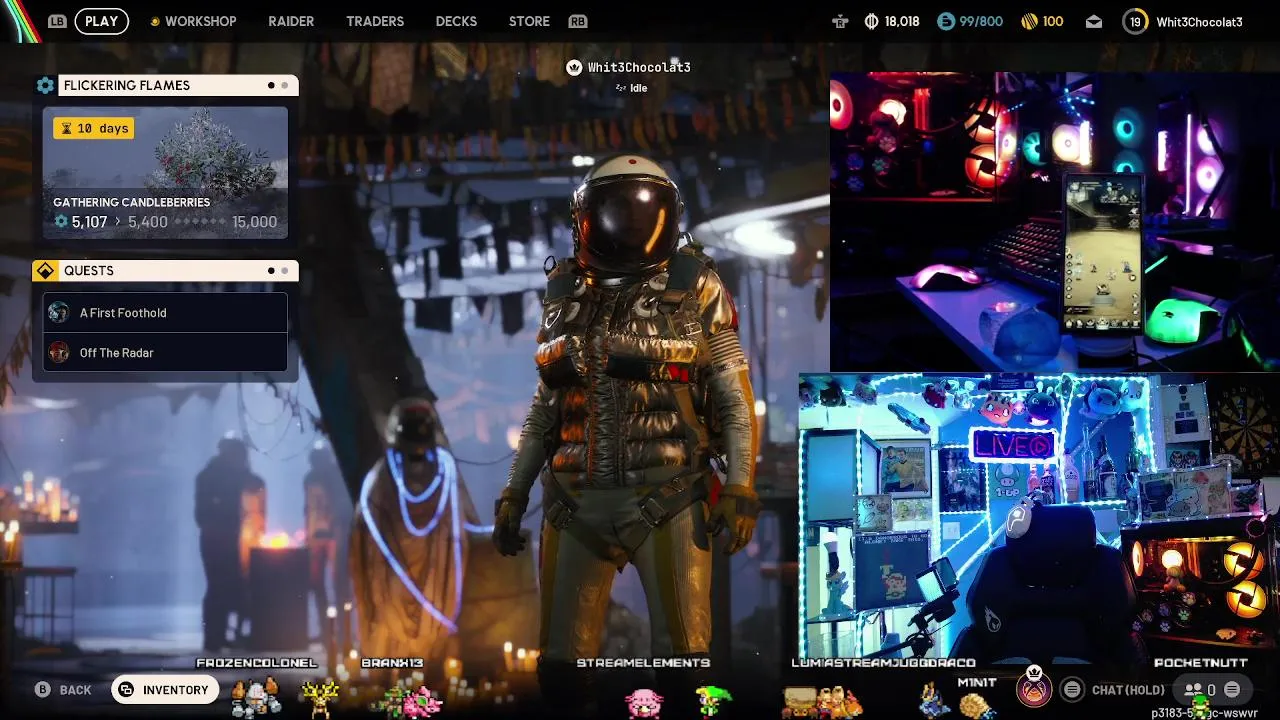Open the menu icon at bottom right

[x=1232, y=689]
